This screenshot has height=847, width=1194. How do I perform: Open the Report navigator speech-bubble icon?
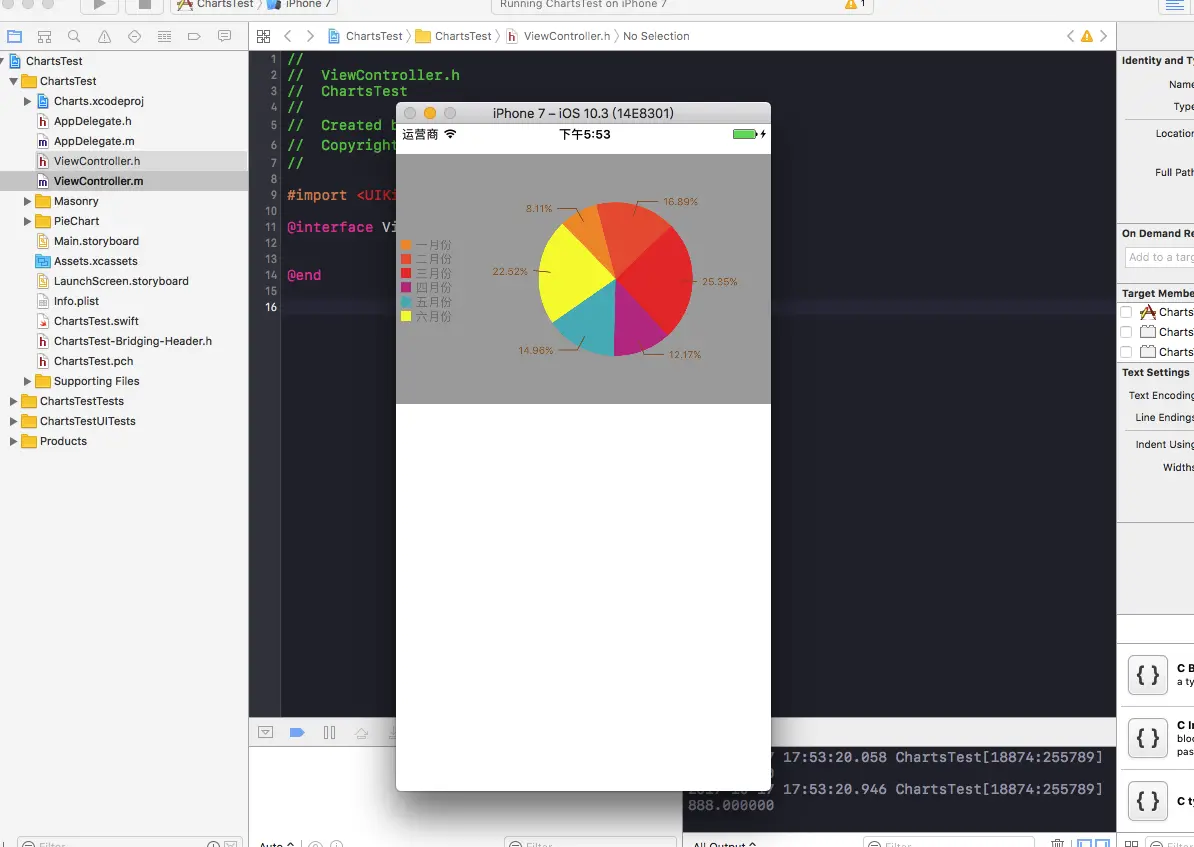pyautogui.click(x=224, y=36)
